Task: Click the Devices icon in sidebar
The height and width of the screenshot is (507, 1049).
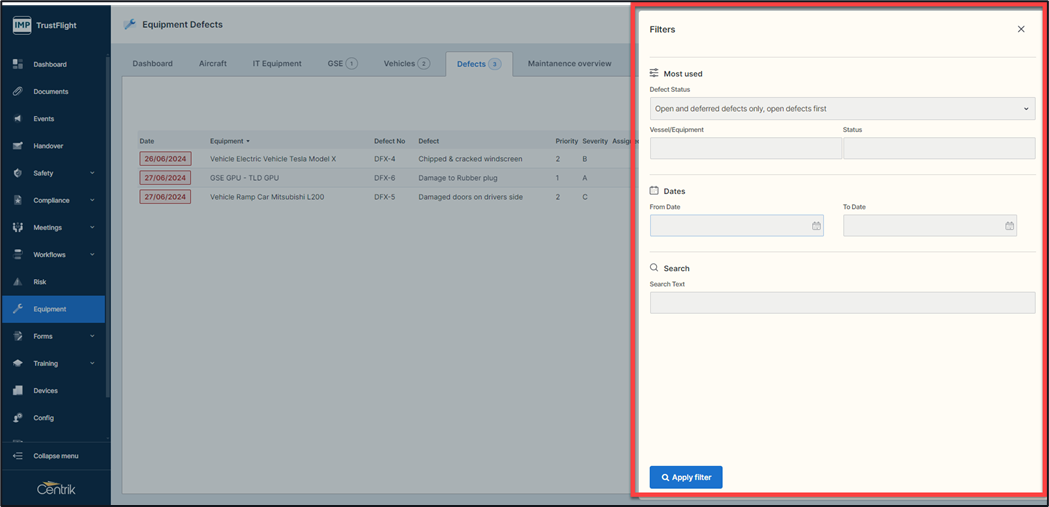Action: [x=18, y=391]
